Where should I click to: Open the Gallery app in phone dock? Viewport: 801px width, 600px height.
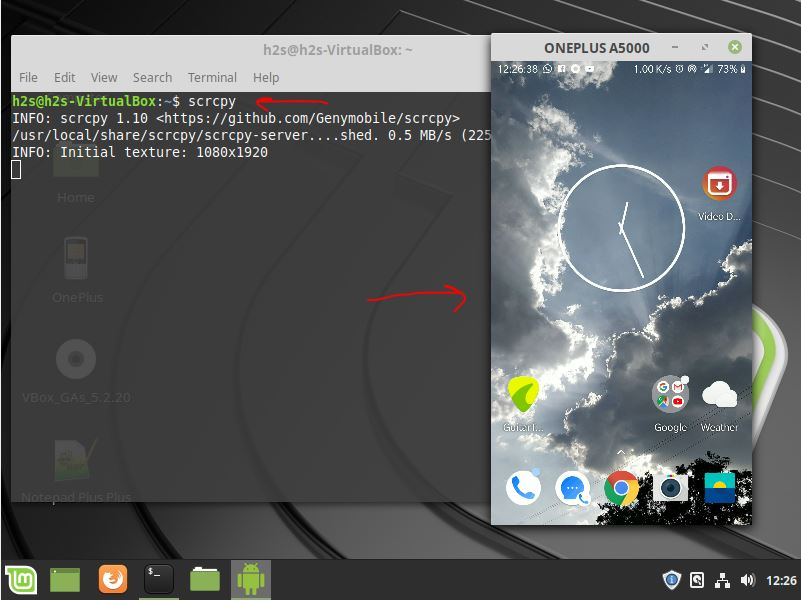pyautogui.click(x=719, y=488)
